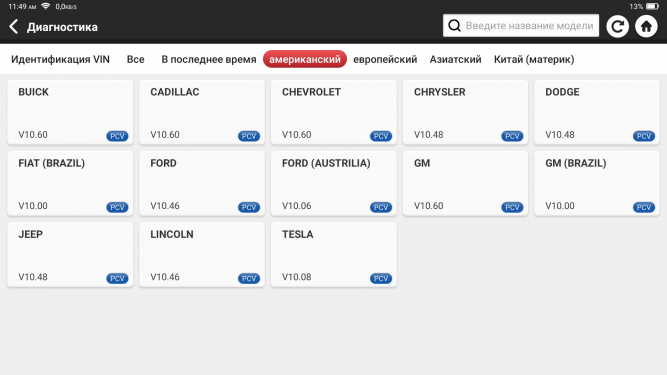
Task: Tap the PCV badge on BUICK
Action: (x=117, y=136)
